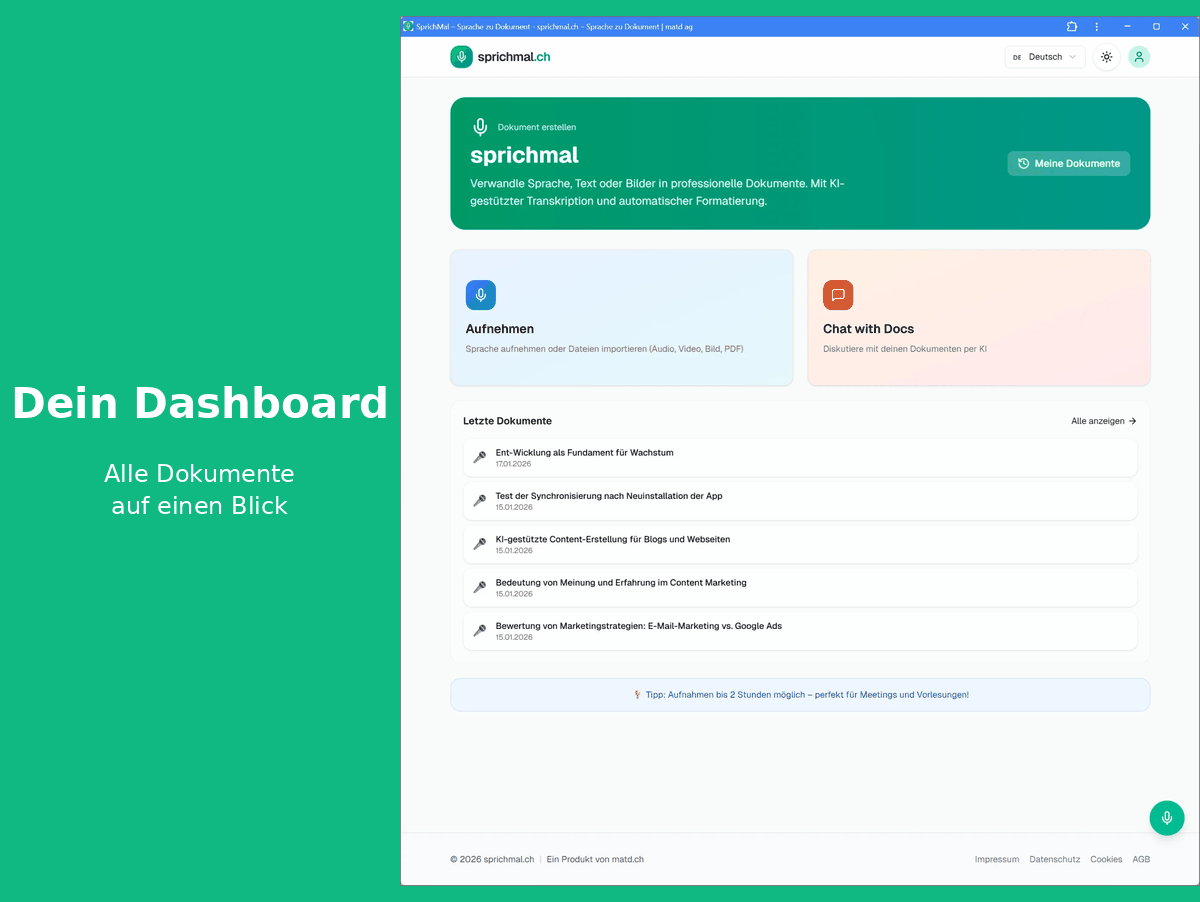Click Alle anzeigen link
The width and height of the screenshot is (1200, 902).
(1103, 421)
